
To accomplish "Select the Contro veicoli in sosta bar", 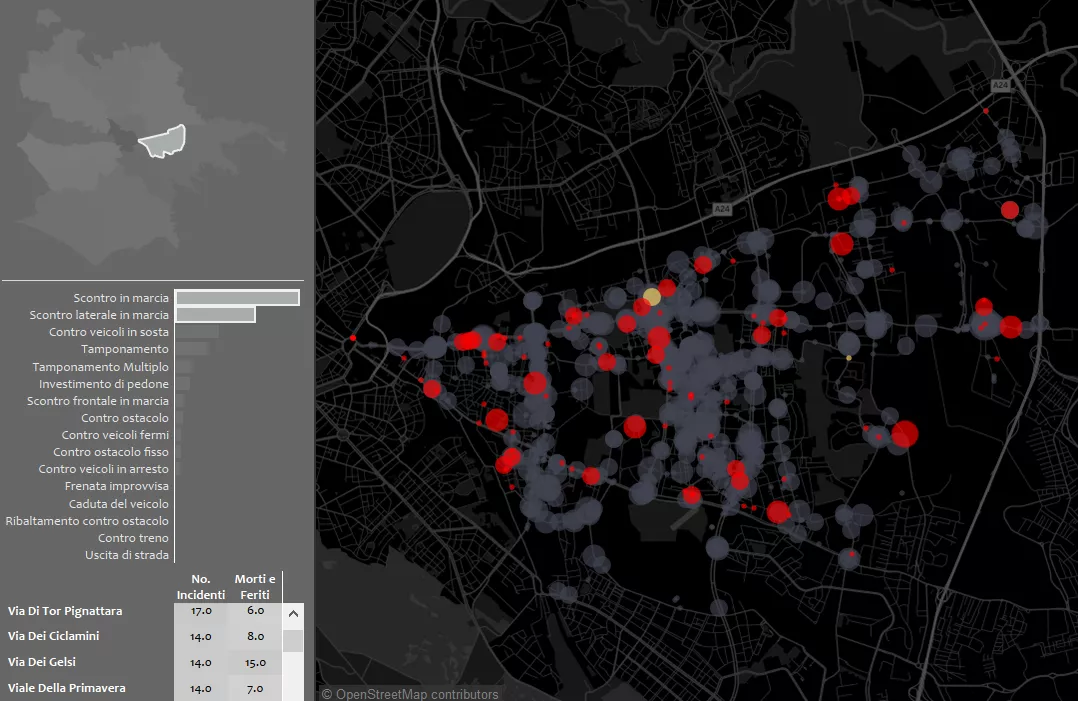I will (197, 332).
